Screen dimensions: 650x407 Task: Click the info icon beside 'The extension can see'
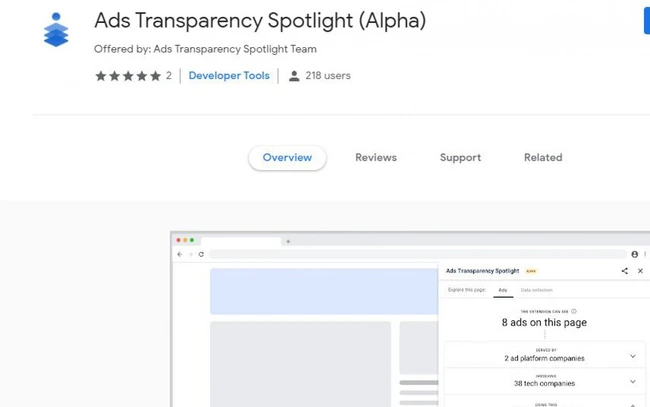[574, 311]
